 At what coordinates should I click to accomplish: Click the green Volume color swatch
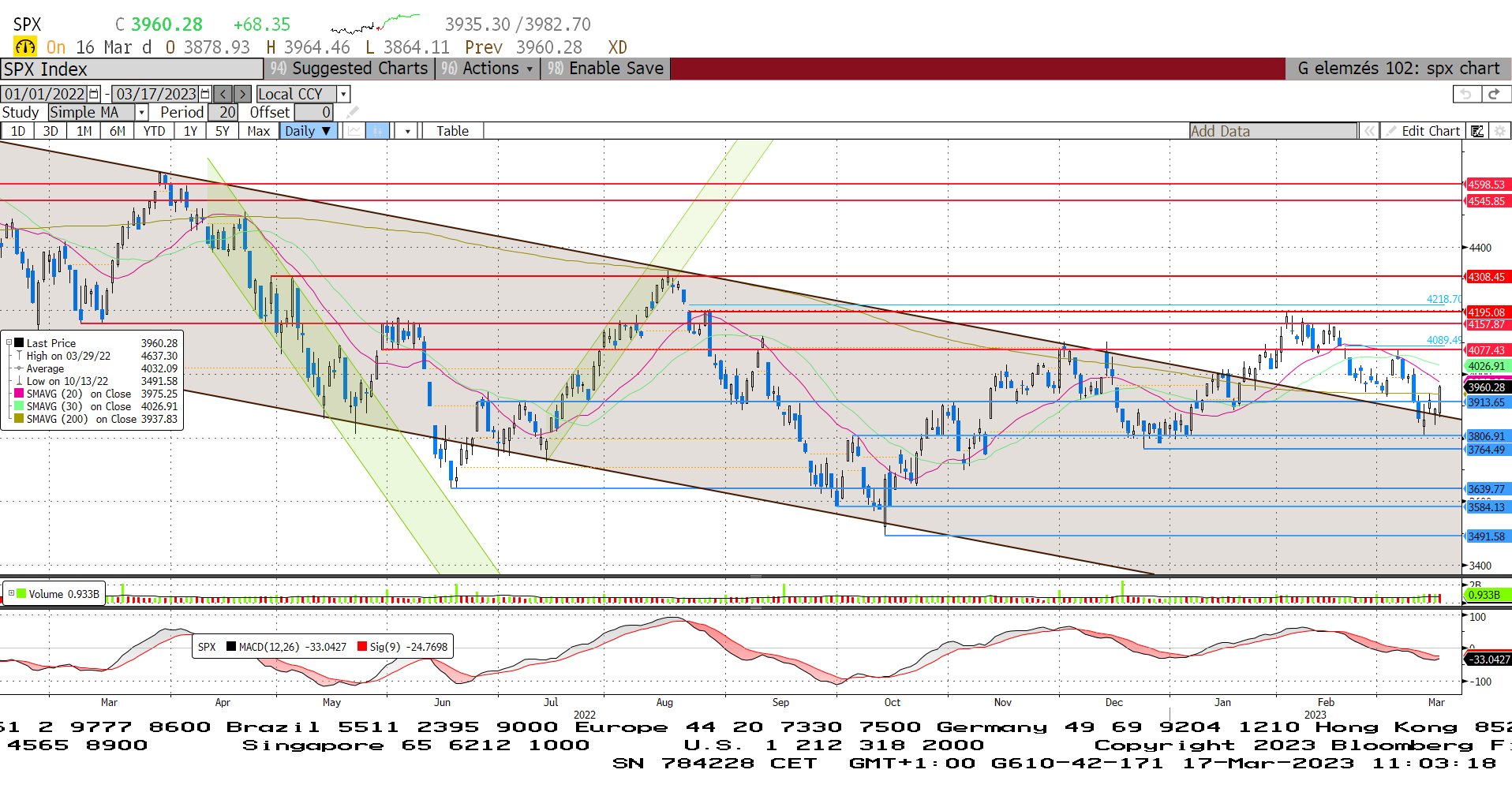(x=21, y=593)
